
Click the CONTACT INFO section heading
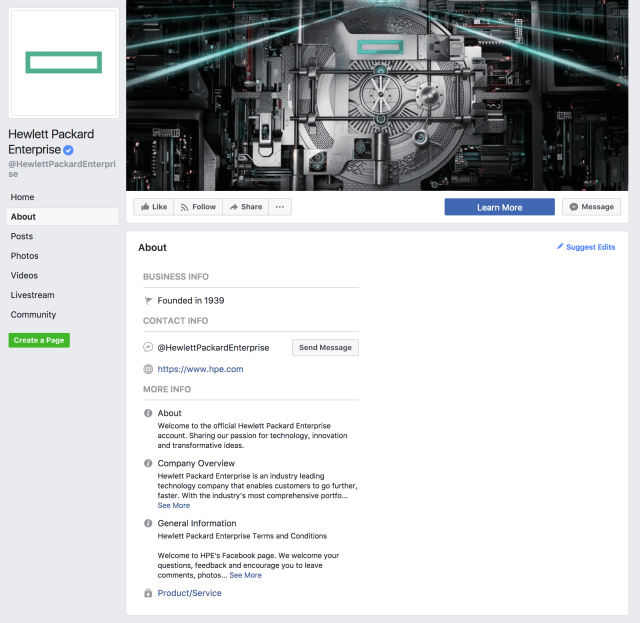[x=176, y=321]
